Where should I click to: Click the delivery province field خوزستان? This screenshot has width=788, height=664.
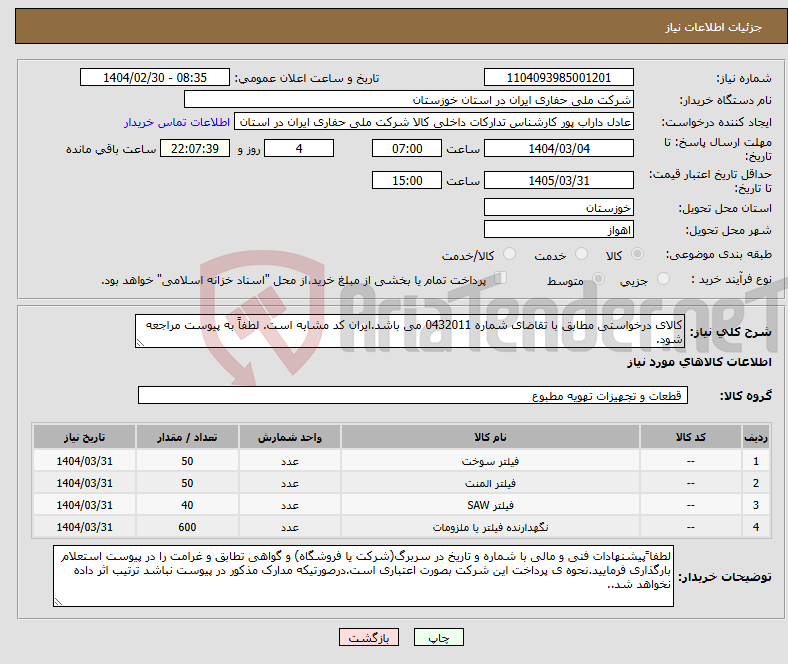click(x=558, y=207)
